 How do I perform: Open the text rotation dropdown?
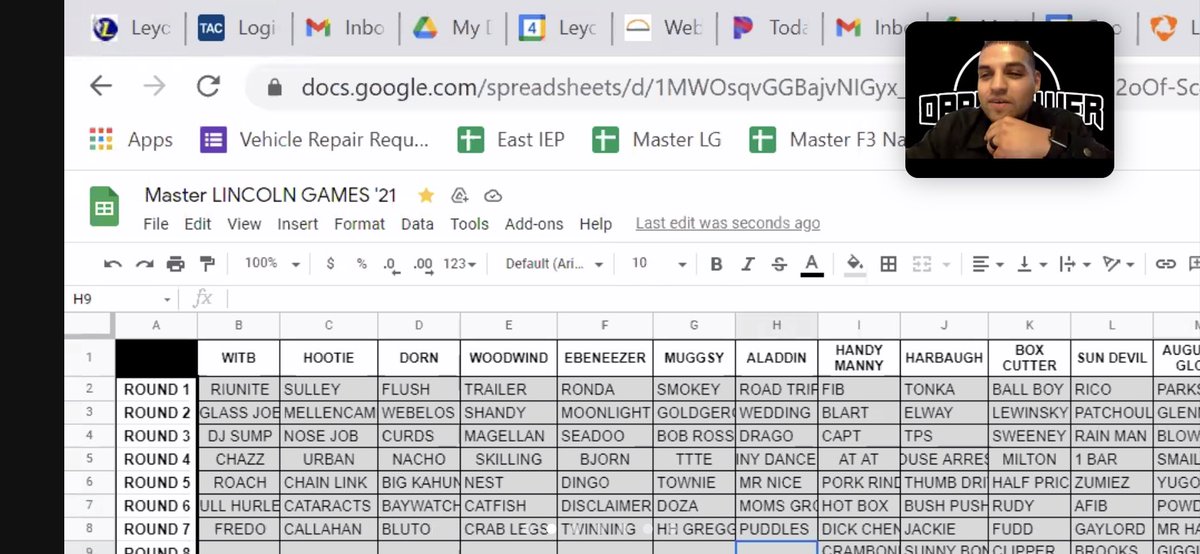click(1117, 264)
